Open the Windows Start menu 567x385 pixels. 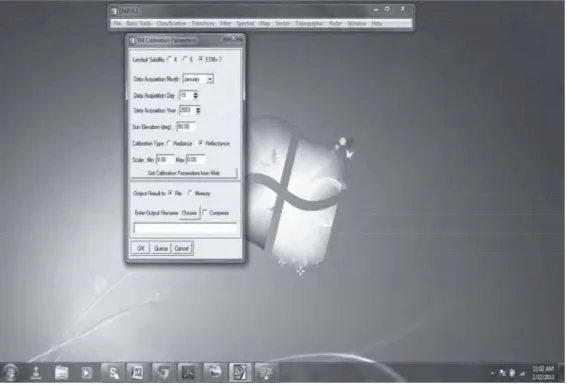click(x=10, y=372)
